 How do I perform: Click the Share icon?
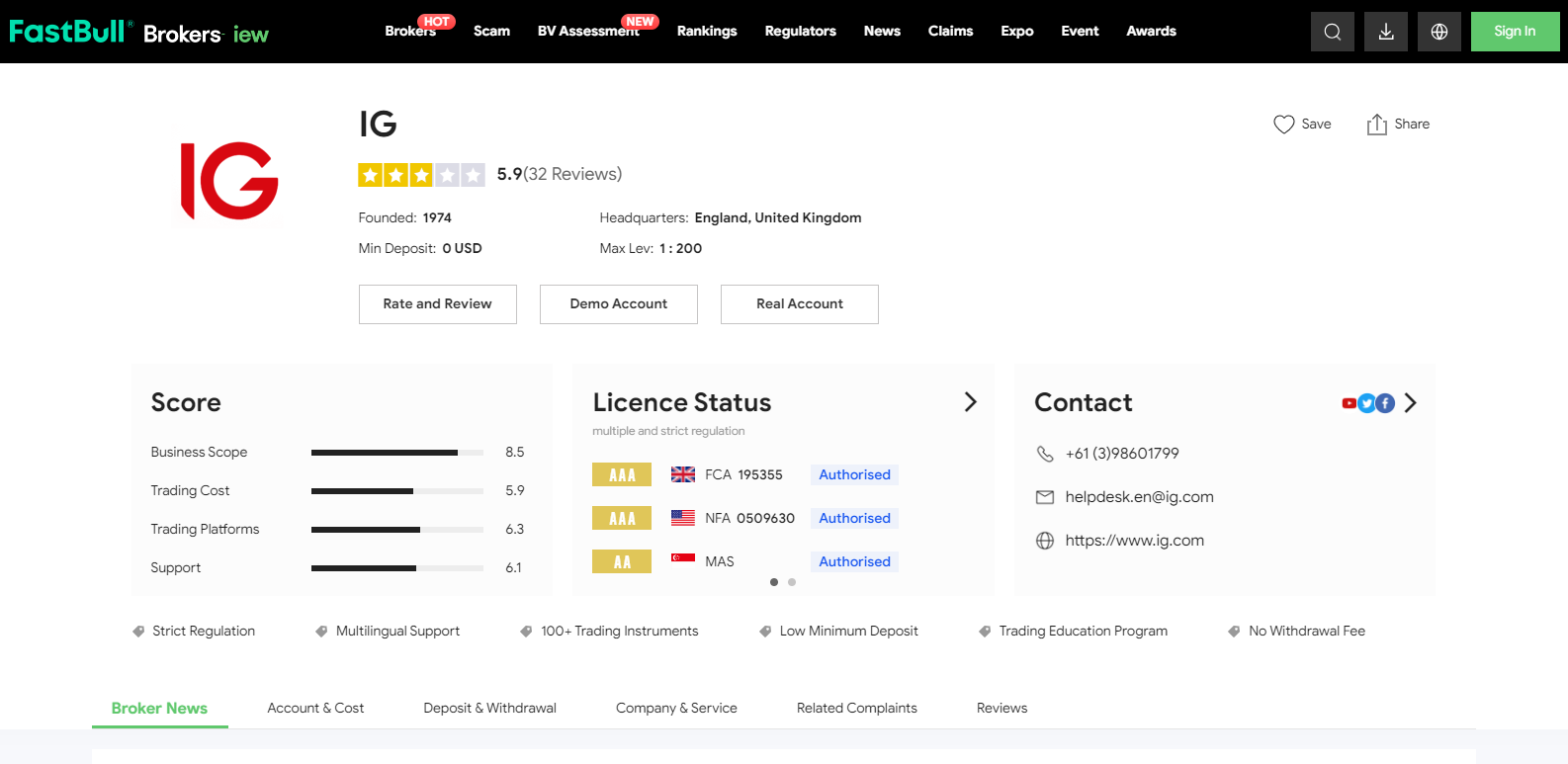(1376, 125)
